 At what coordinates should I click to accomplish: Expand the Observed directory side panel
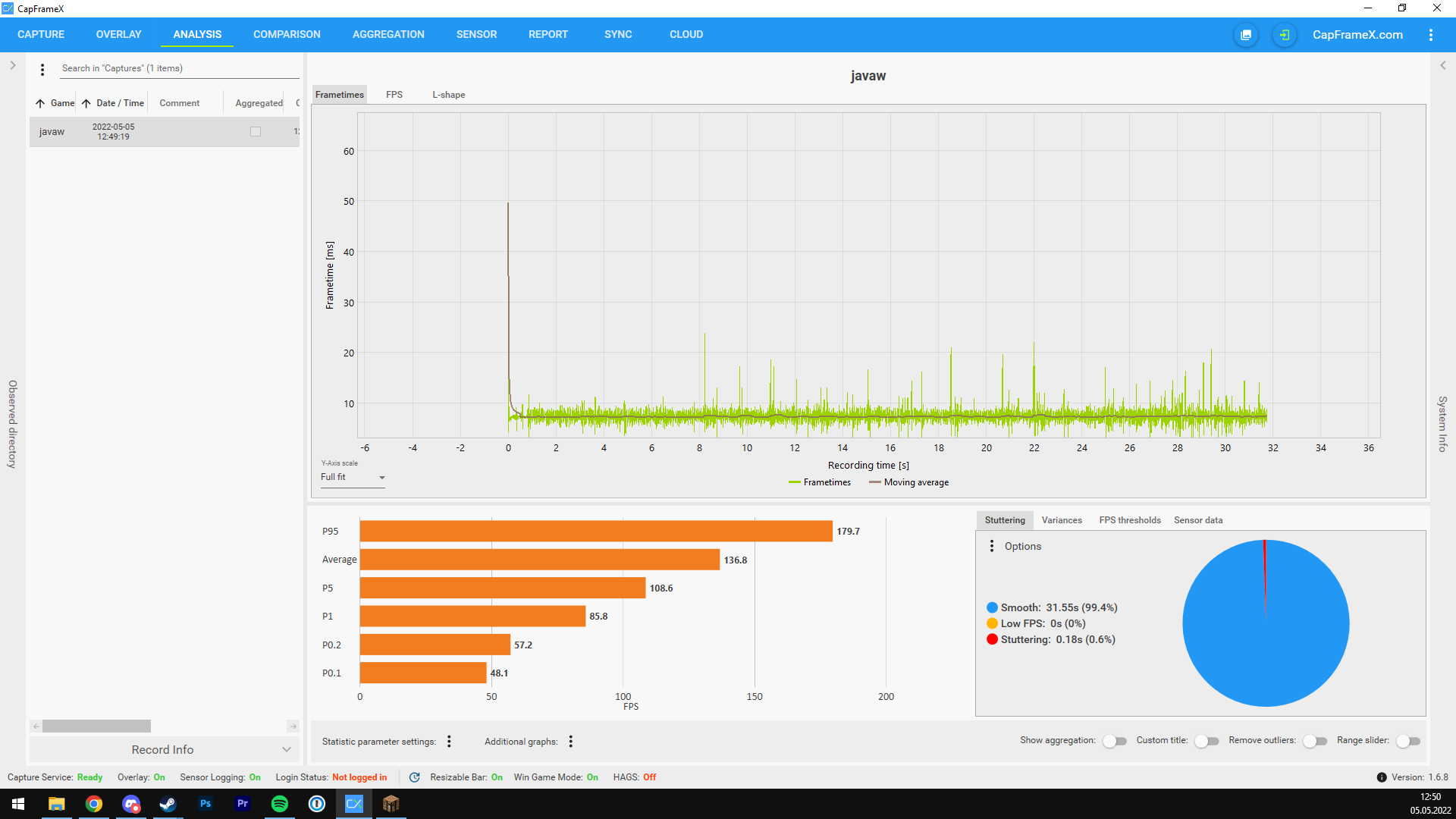tap(13, 65)
